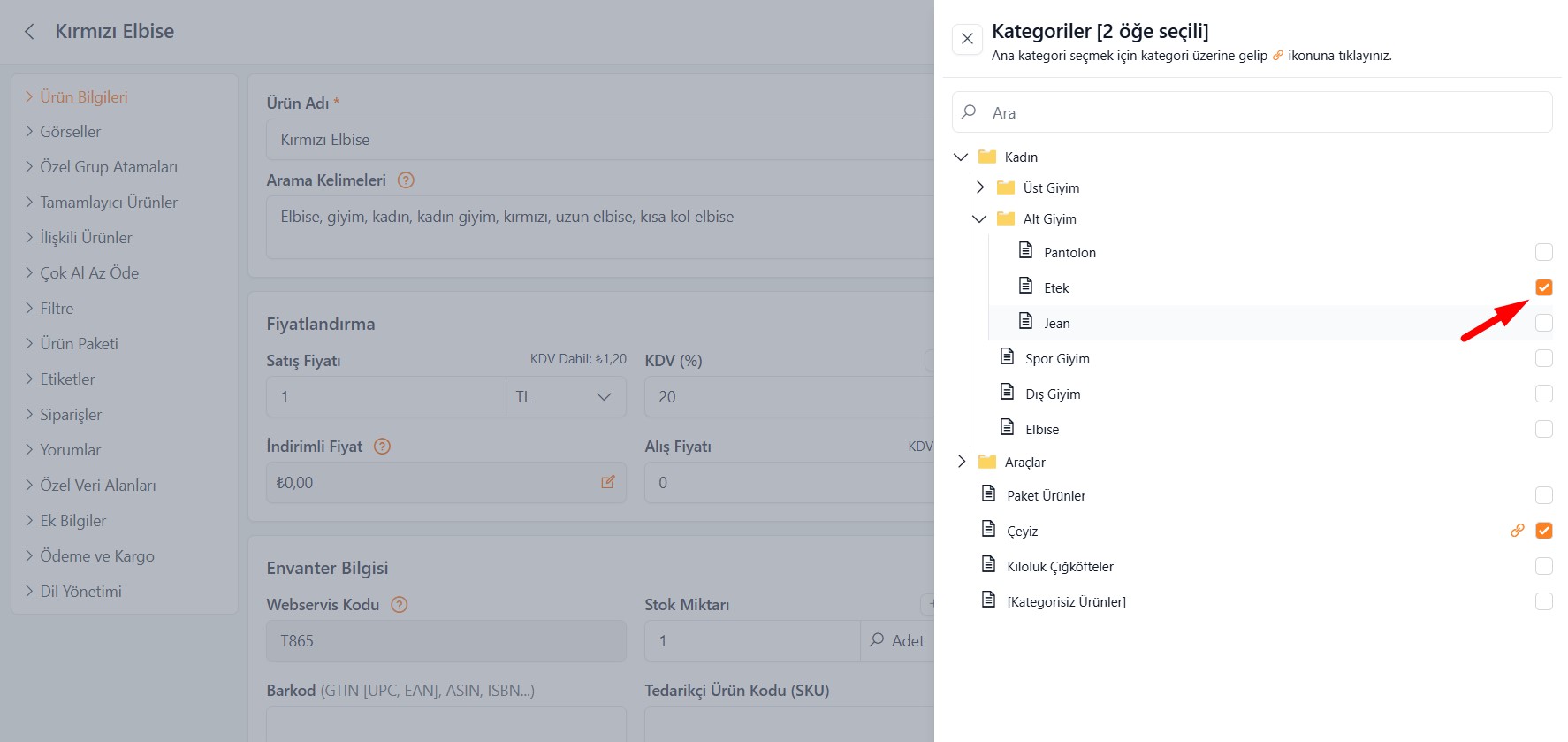Click the help icon next to Arama Kelimeleri
1568x742 pixels.
406,180
